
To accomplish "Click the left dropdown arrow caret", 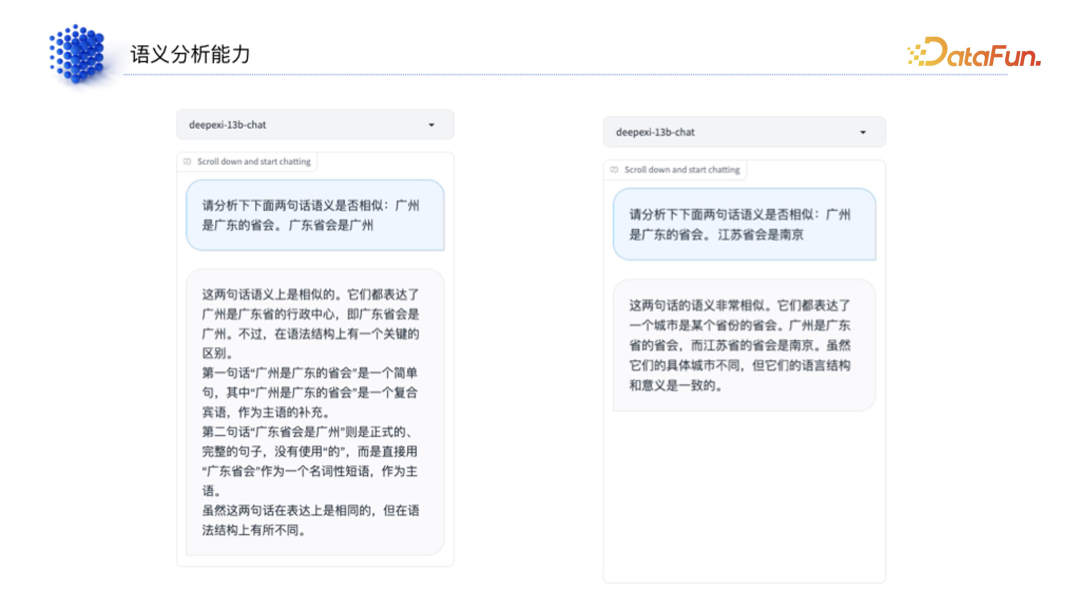I will pos(432,125).
